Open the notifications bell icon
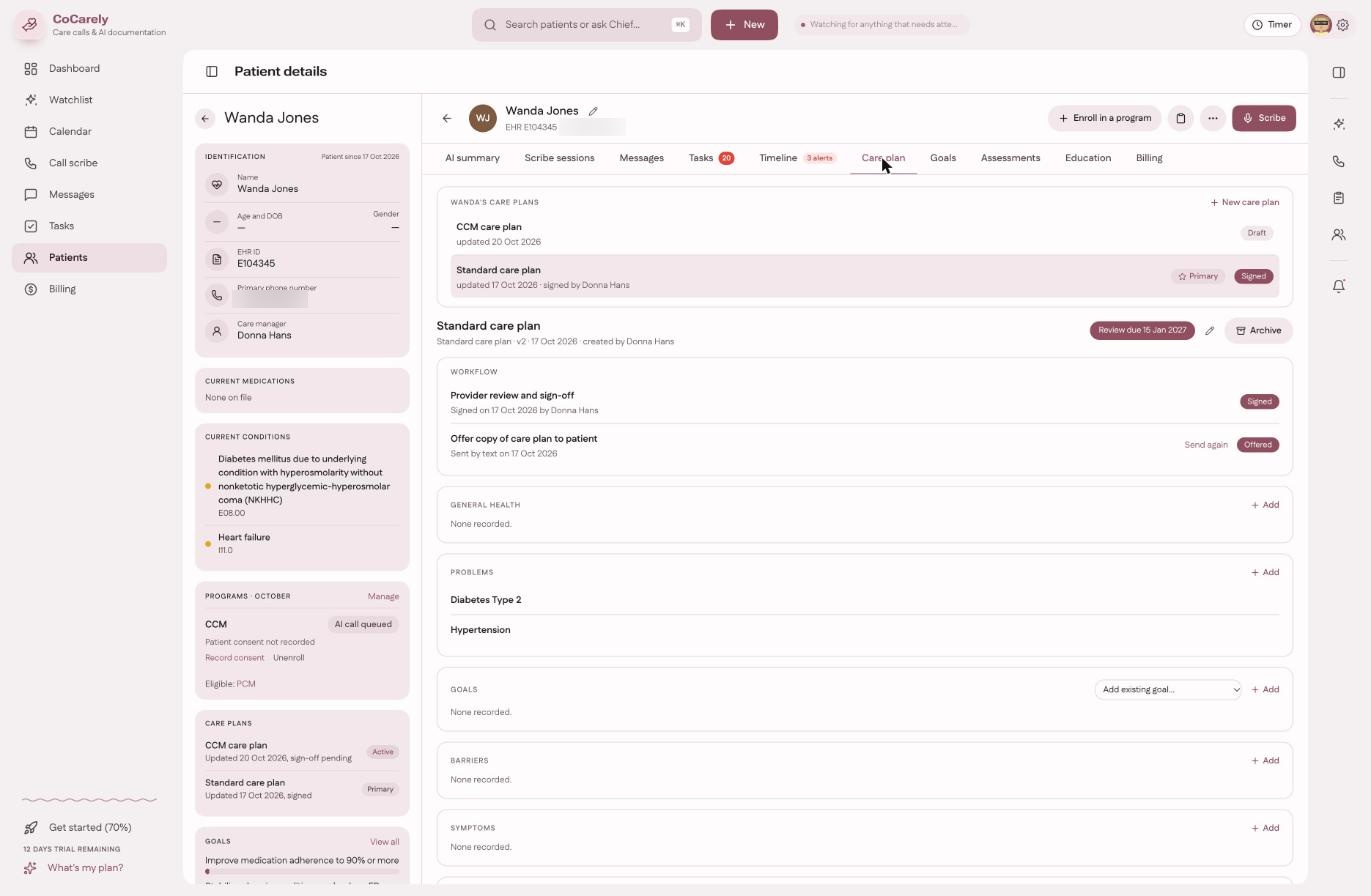 [1339, 287]
